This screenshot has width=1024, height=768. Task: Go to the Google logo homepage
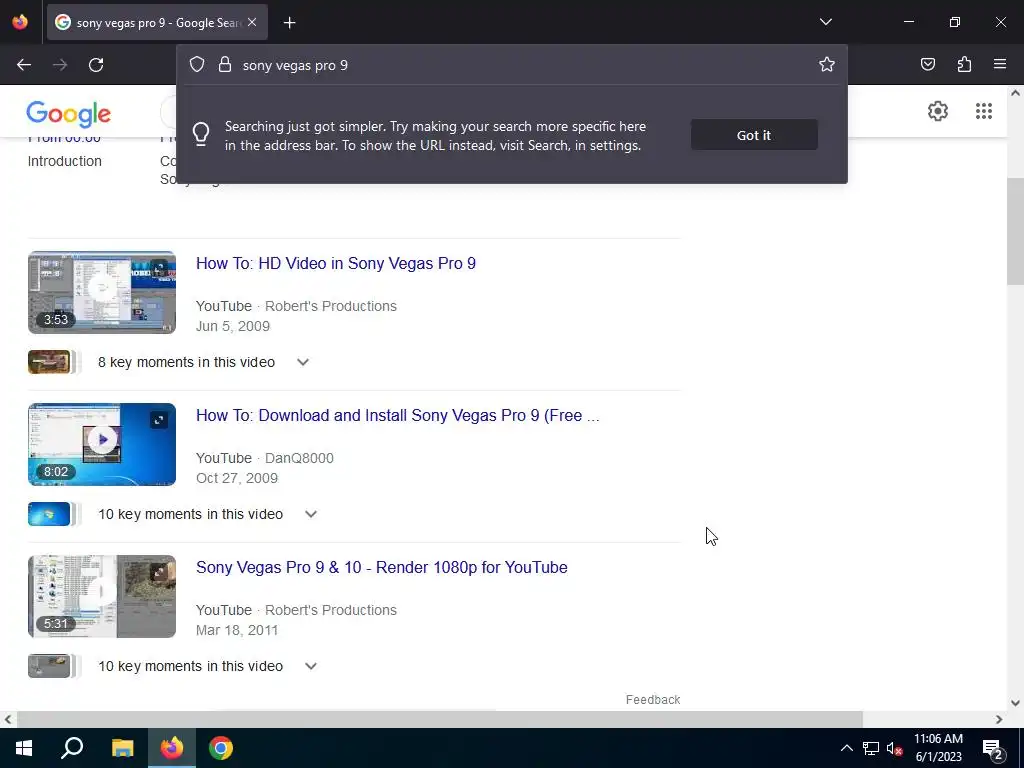[69, 114]
